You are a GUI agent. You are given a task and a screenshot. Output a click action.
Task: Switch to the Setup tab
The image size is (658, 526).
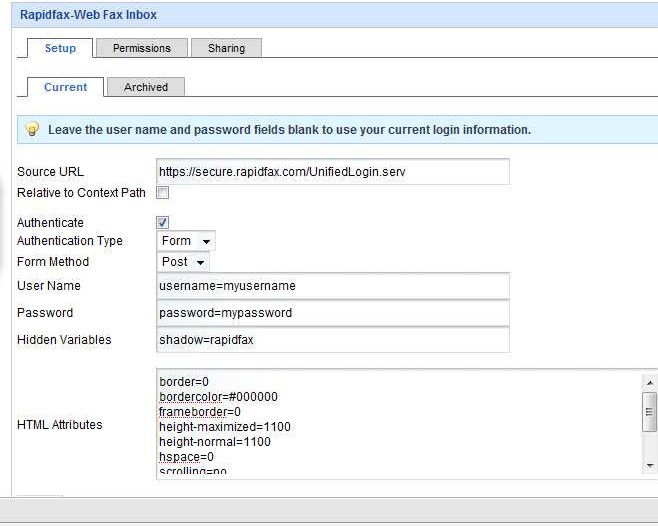click(x=60, y=48)
